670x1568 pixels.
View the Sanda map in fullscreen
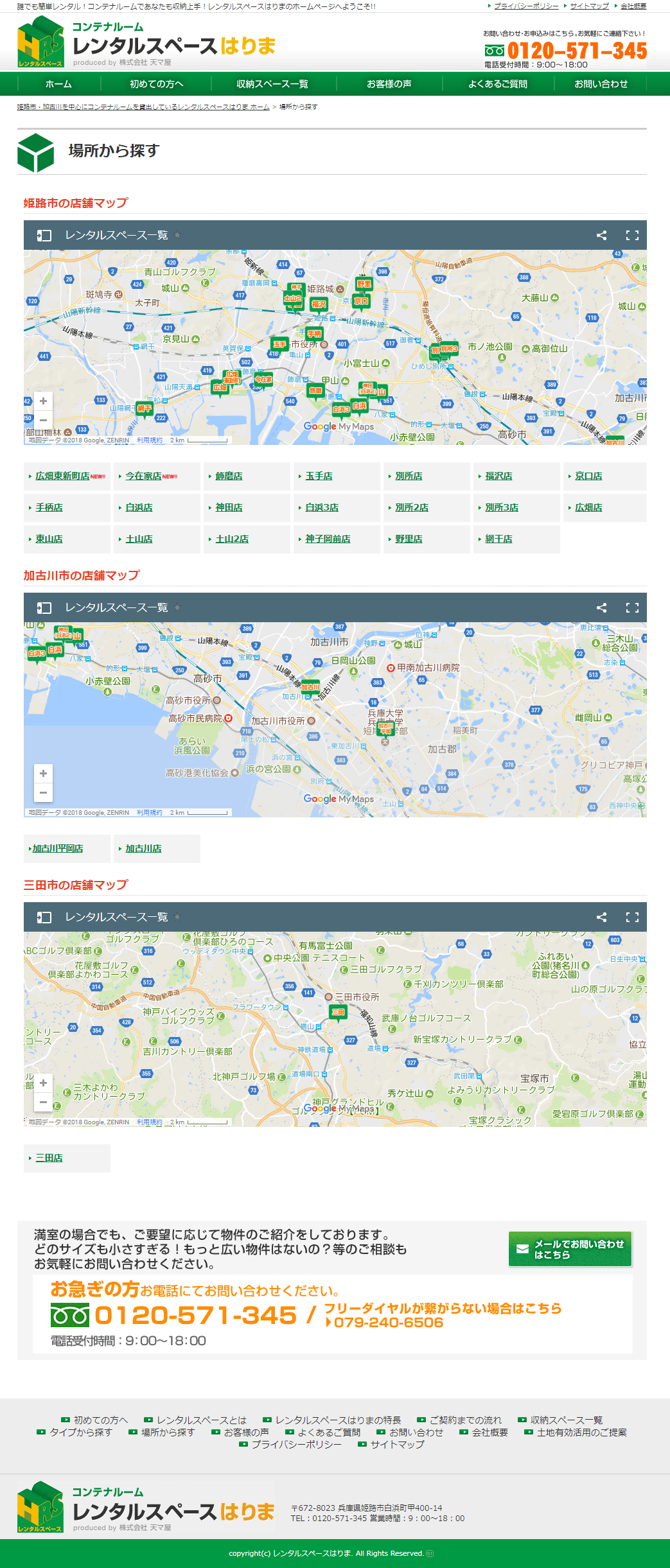click(x=632, y=917)
